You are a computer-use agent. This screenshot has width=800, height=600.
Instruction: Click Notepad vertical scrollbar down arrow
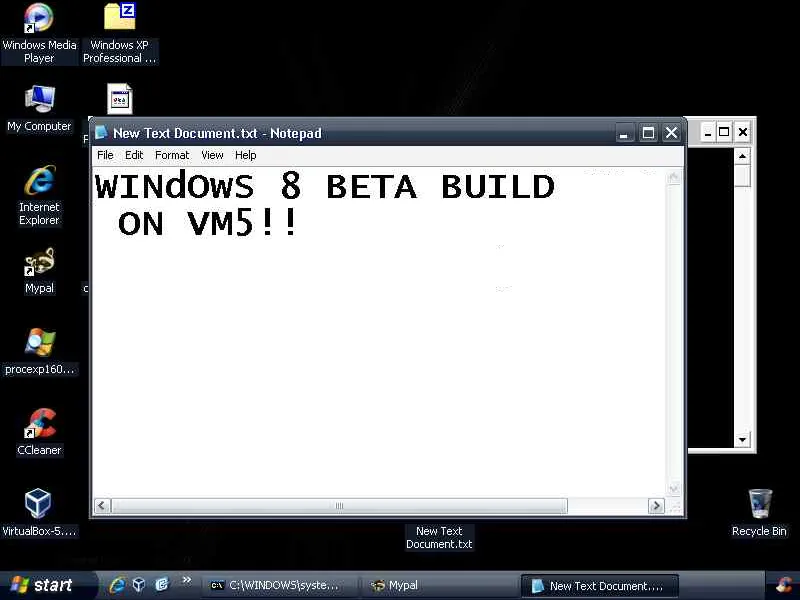pos(674,488)
